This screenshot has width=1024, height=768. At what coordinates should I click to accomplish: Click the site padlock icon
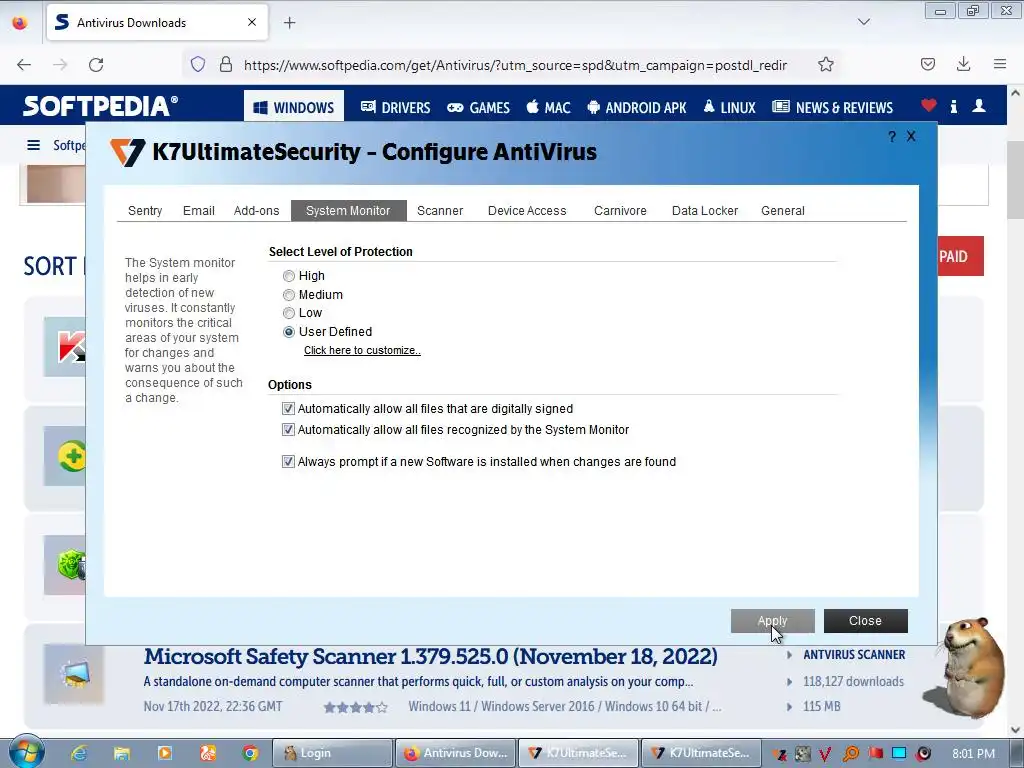pos(226,65)
